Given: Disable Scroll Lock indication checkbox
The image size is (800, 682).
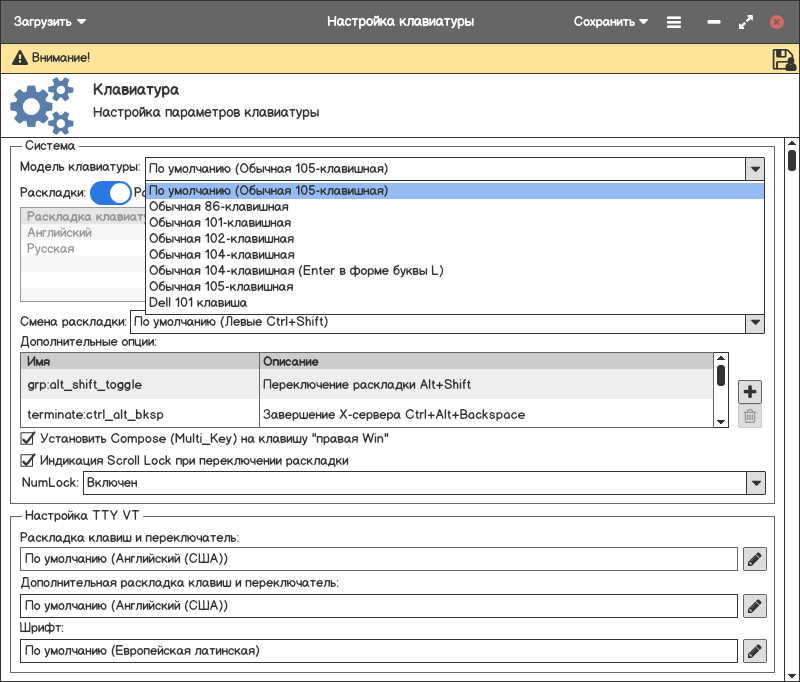Looking at the screenshot, I should pos(28,461).
